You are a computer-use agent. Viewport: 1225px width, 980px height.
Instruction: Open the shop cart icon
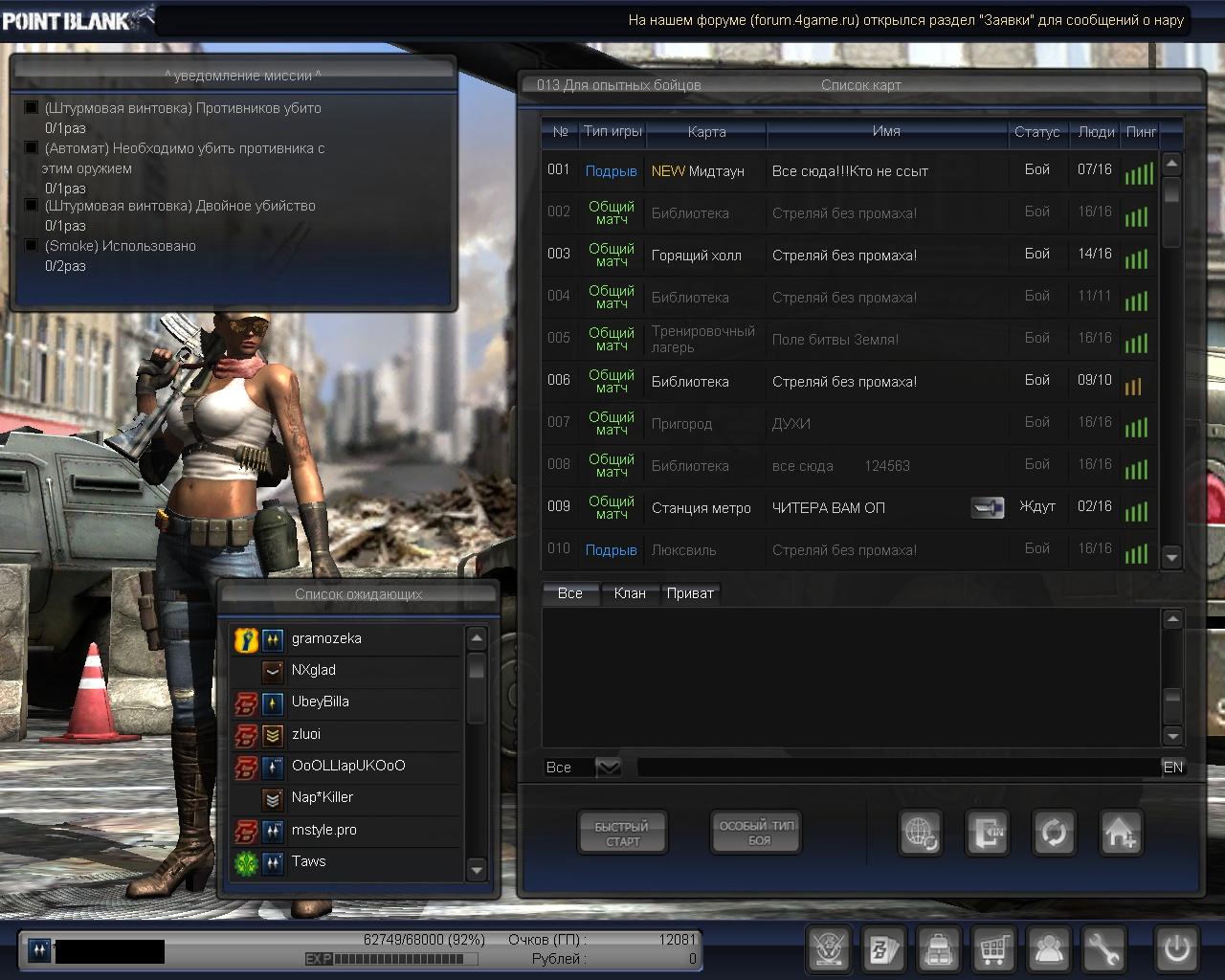click(993, 949)
